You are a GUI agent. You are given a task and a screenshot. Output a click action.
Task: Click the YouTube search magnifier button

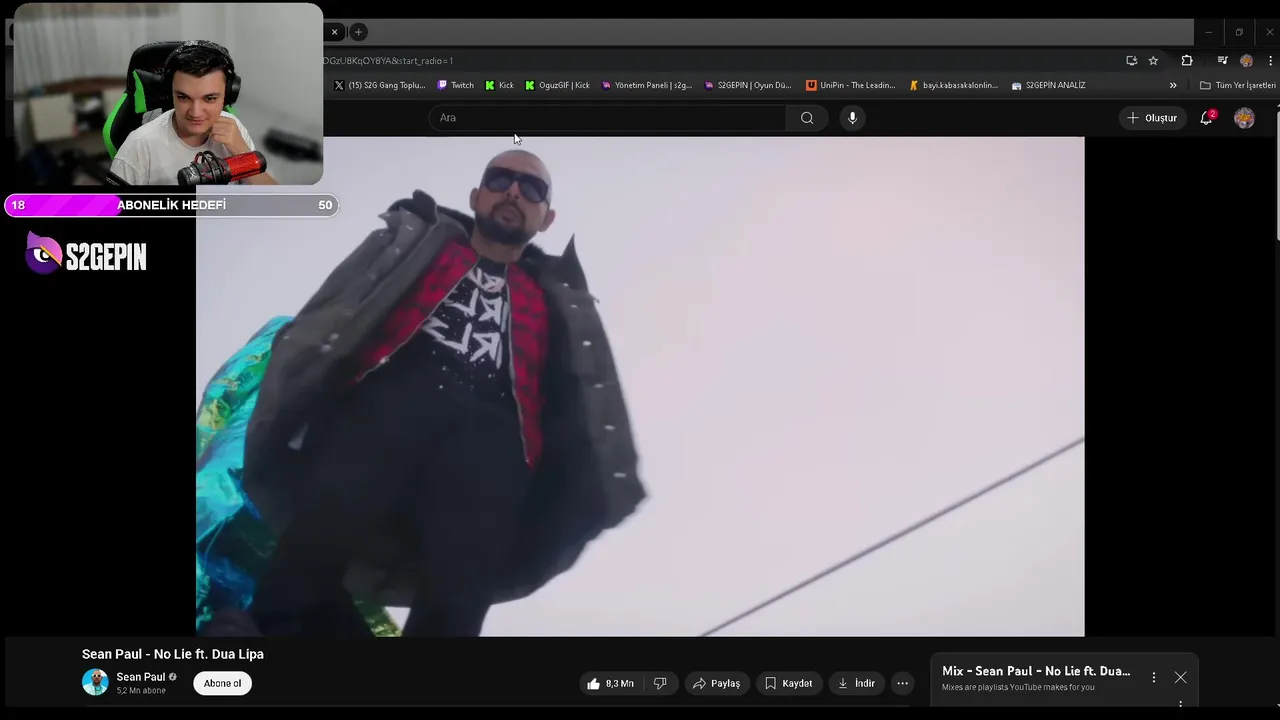(807, 118)
